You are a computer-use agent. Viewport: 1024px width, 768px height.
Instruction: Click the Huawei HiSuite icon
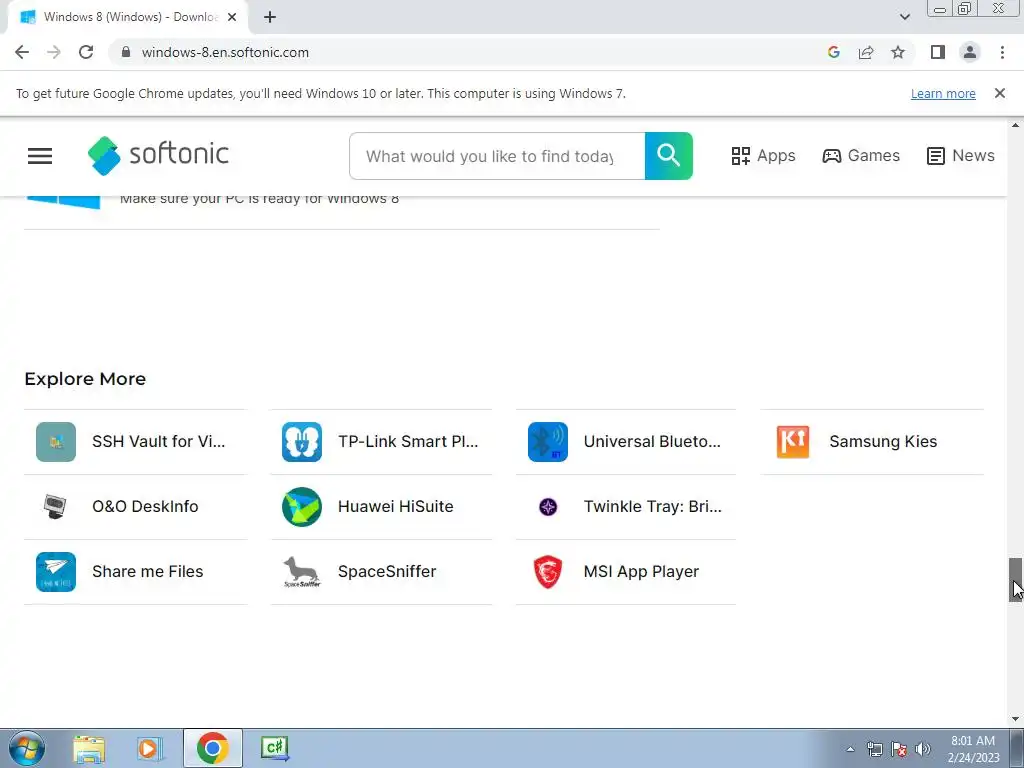tap(302, 507)
